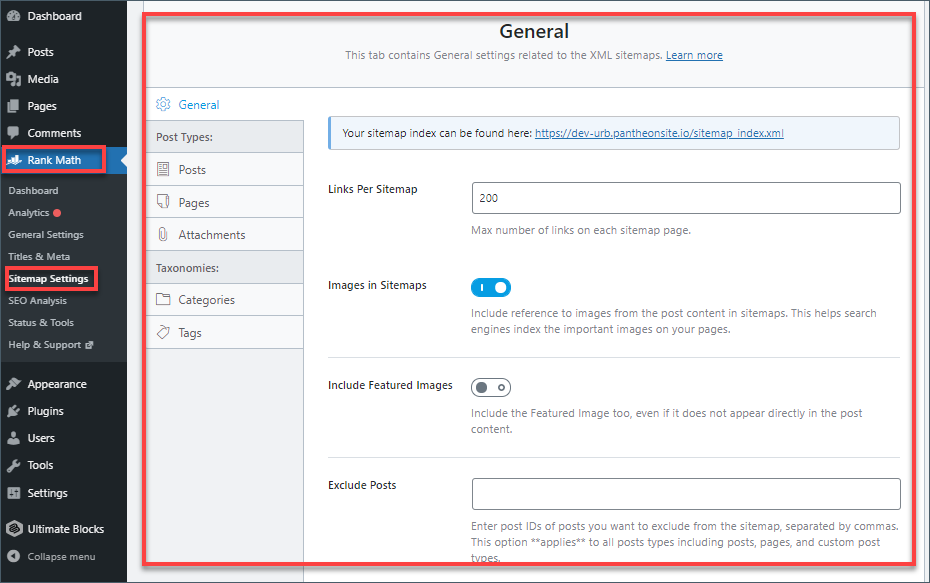Screen dimensions: 930x583
Task: Click the Plugins plug icon
Action: 13,411
